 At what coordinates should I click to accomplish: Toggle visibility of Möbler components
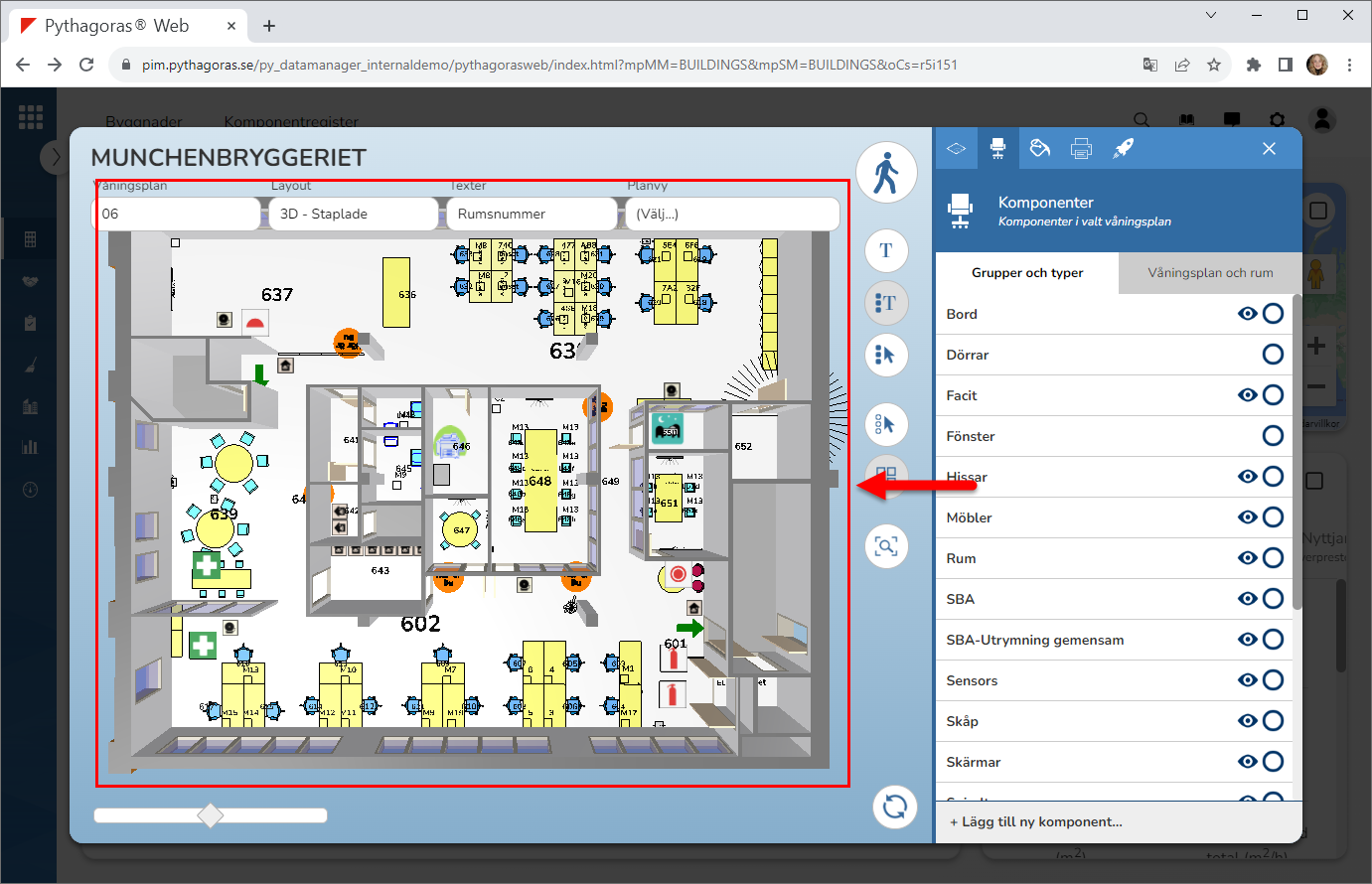(x=1247, y=517)
